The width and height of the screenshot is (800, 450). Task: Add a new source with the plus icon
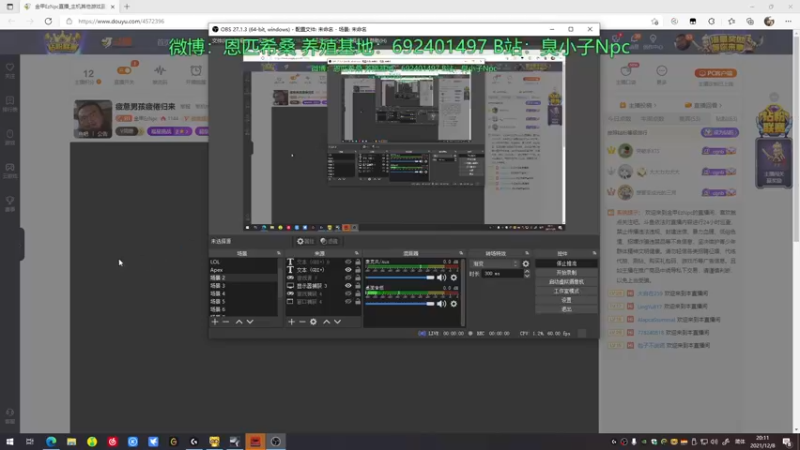291,322
